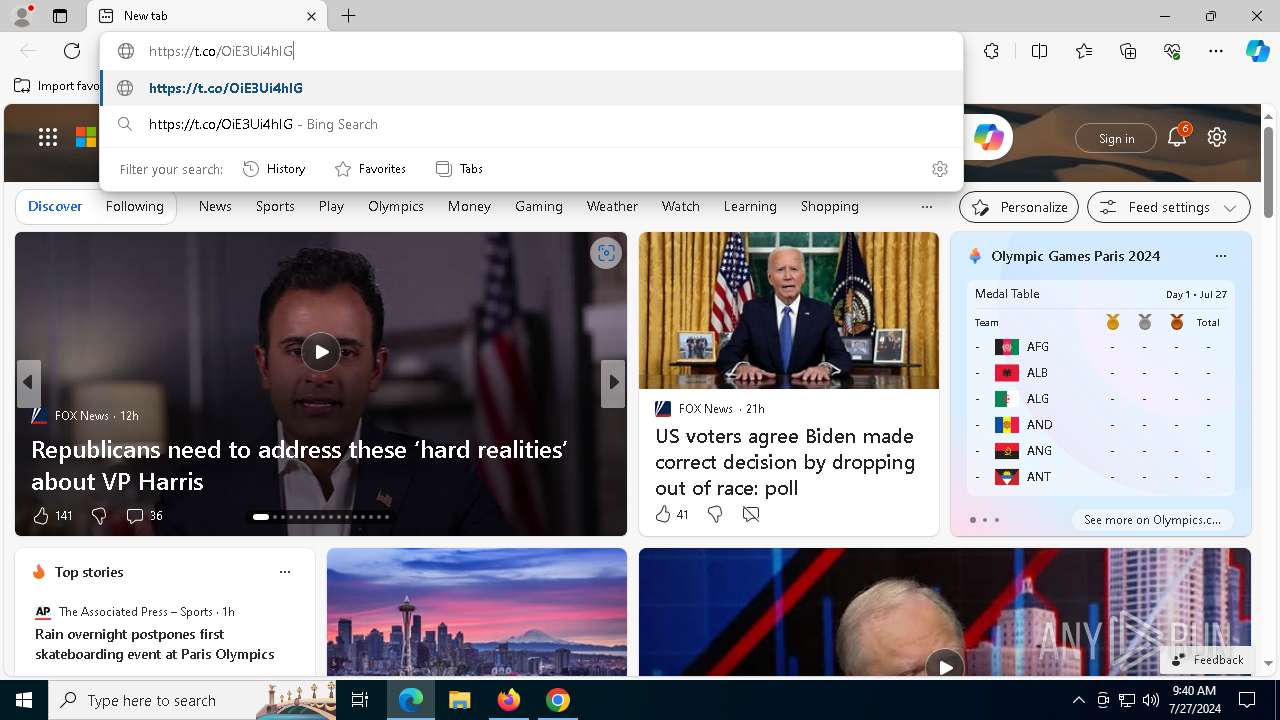The width and height of the screenshot is (1280, 720).
Task: Open Copilot colorful icon on page
Action: click(989, 137)
